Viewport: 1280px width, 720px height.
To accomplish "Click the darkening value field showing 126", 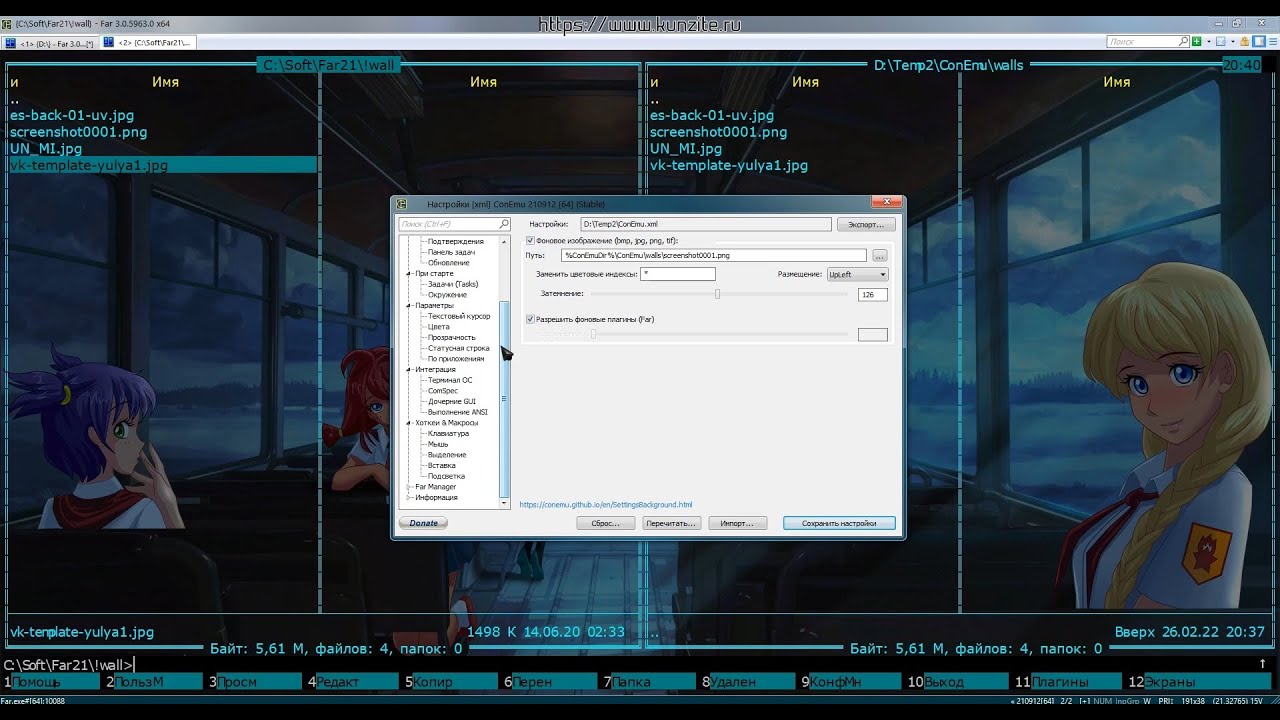I will (x=873, y=295).
